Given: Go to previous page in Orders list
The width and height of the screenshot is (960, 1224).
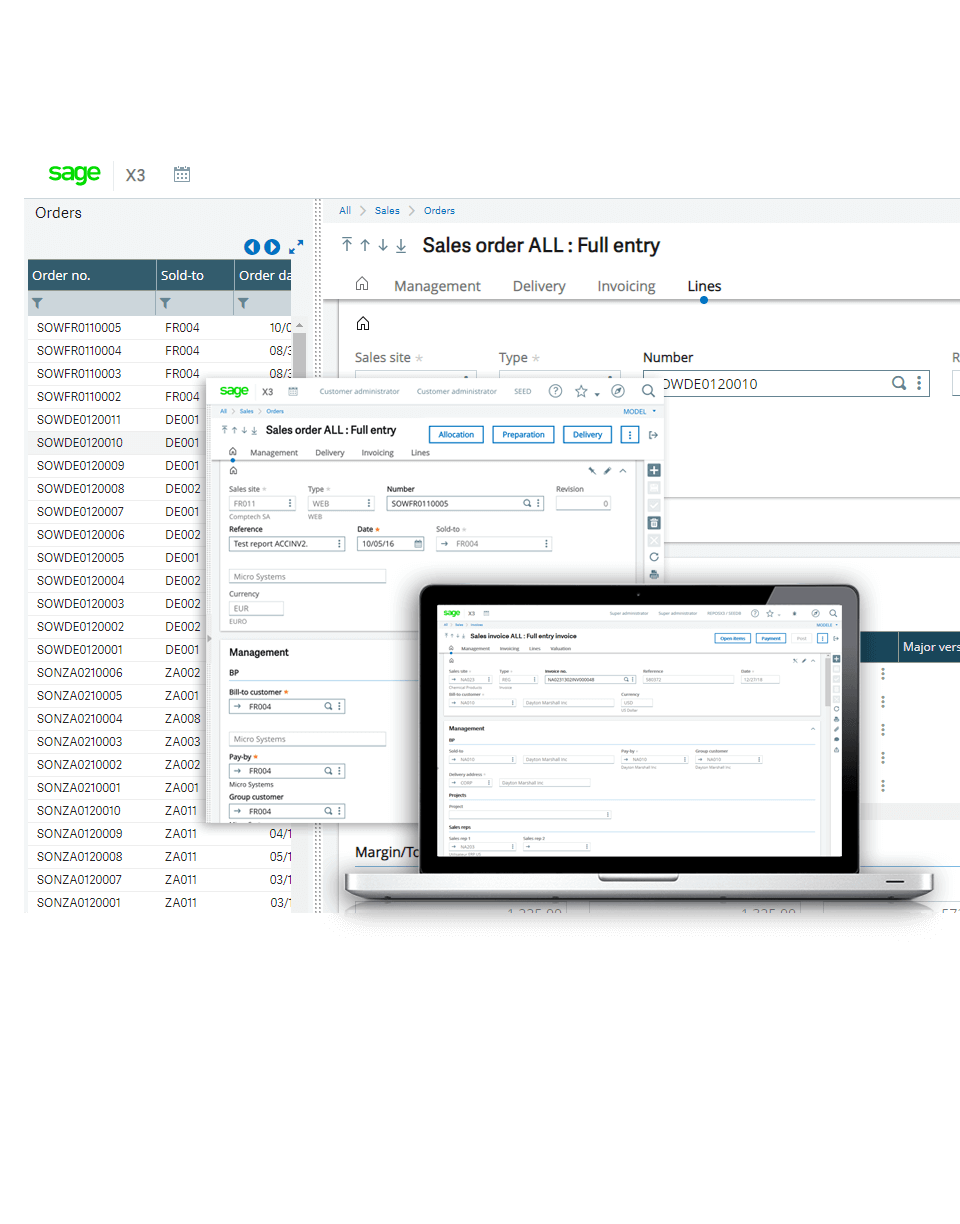Looking at the screenshot, I should (x=252, y=247).
